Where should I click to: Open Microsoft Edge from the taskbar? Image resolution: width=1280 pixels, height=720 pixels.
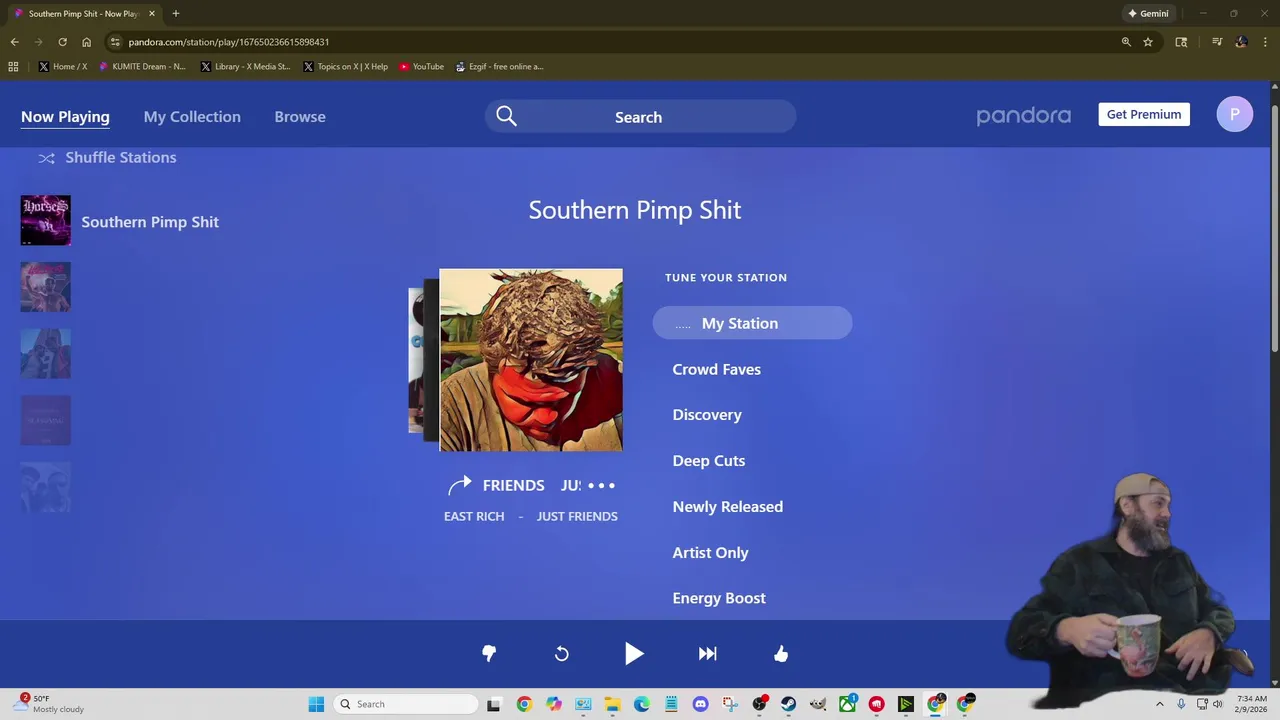point(641,704)
